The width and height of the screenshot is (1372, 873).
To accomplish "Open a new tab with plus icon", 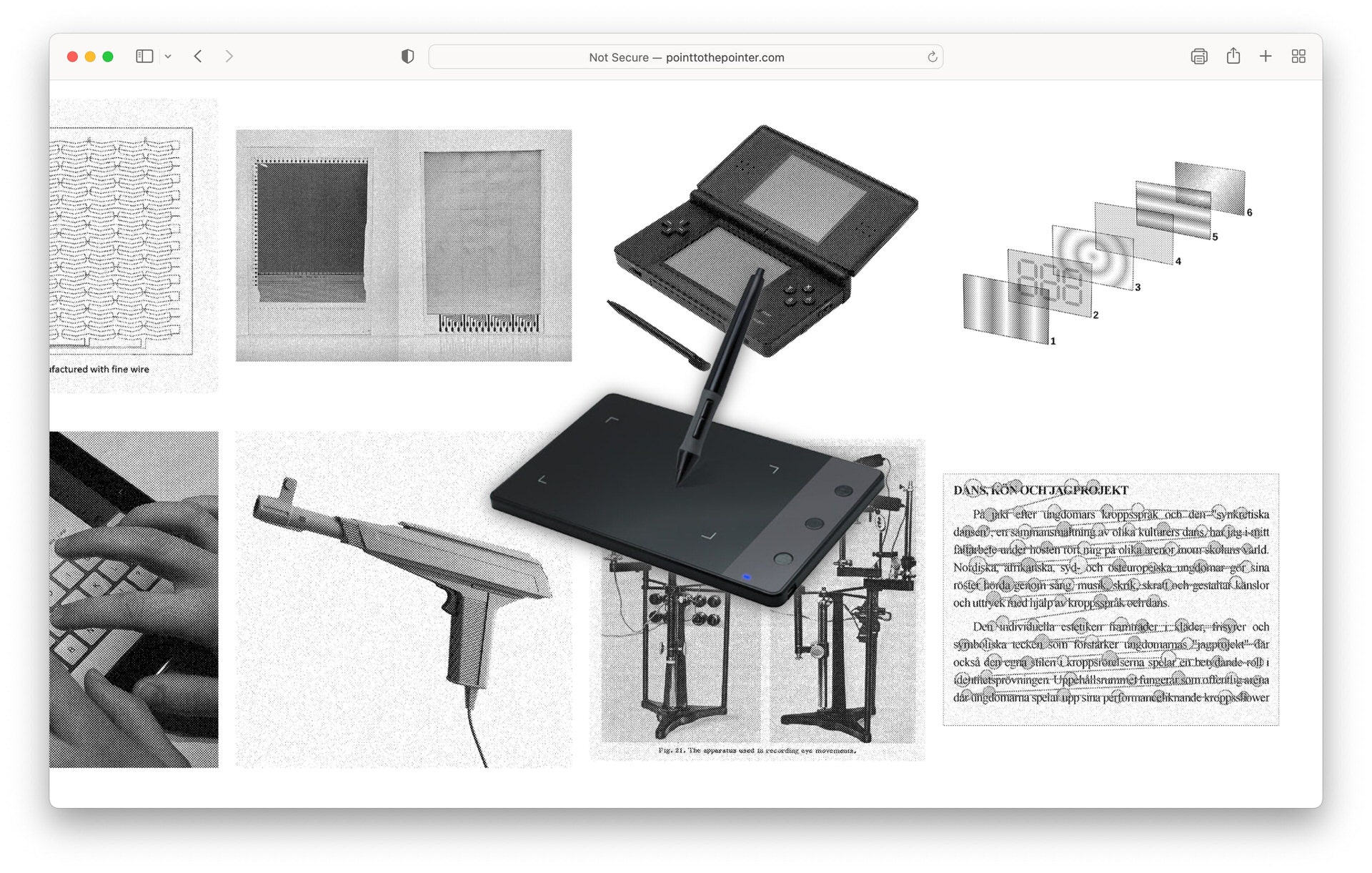I will coord(1266,56).
